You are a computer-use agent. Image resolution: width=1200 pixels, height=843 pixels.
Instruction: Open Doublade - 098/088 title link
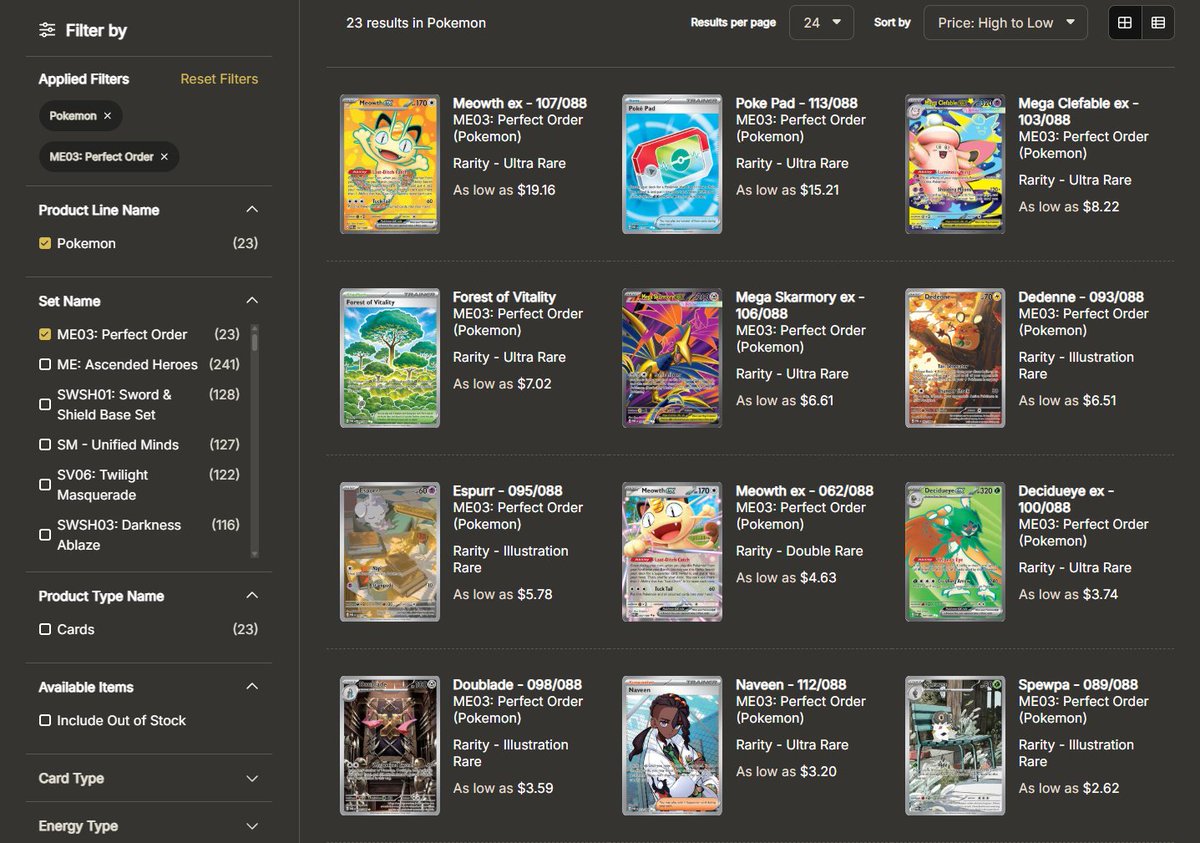pyautogui.click(x=518, y=685)
